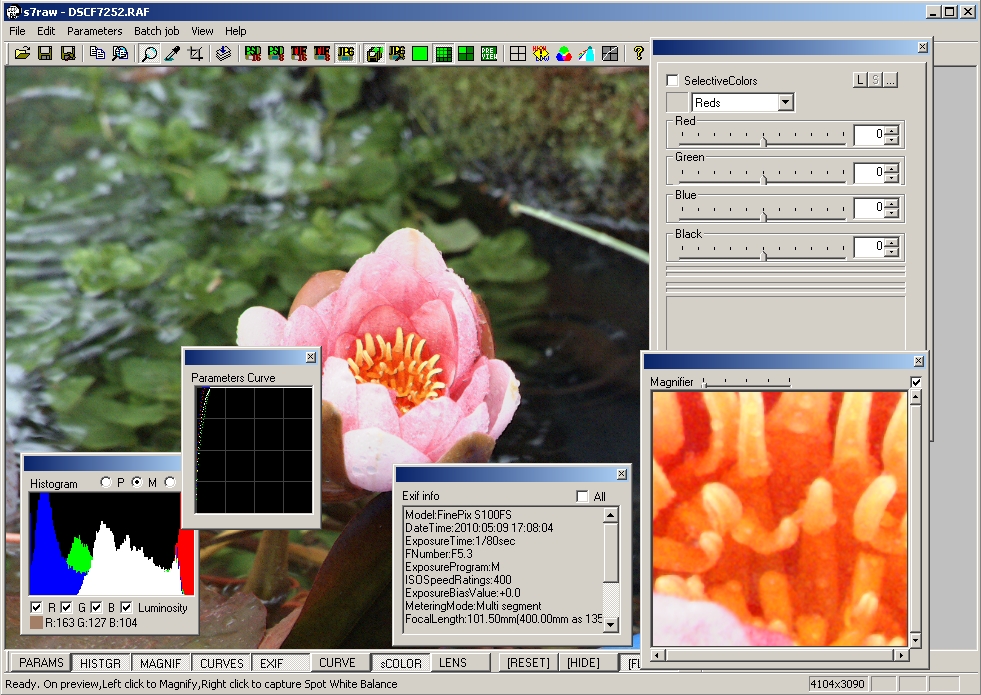
Task: Choose PSD 16-bit output format icon
Action: pos(253,54)
